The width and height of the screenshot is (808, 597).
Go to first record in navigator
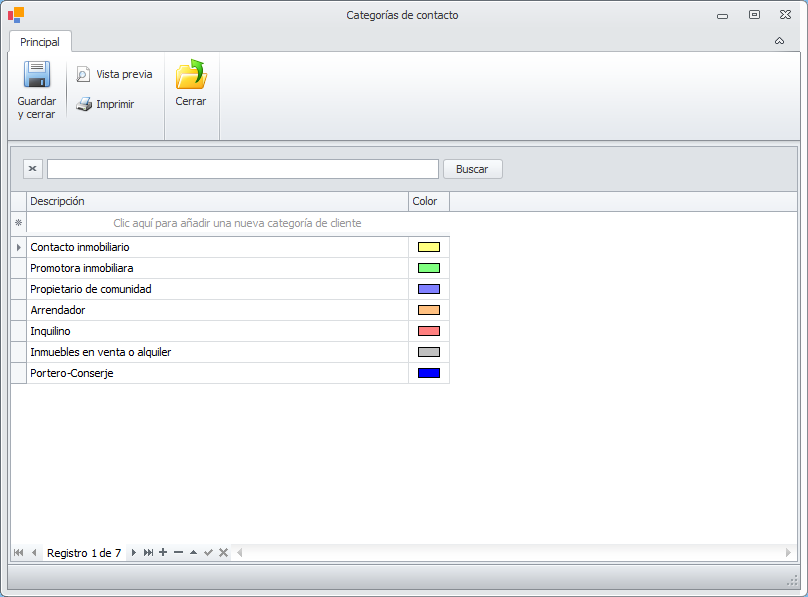[19, 553]
